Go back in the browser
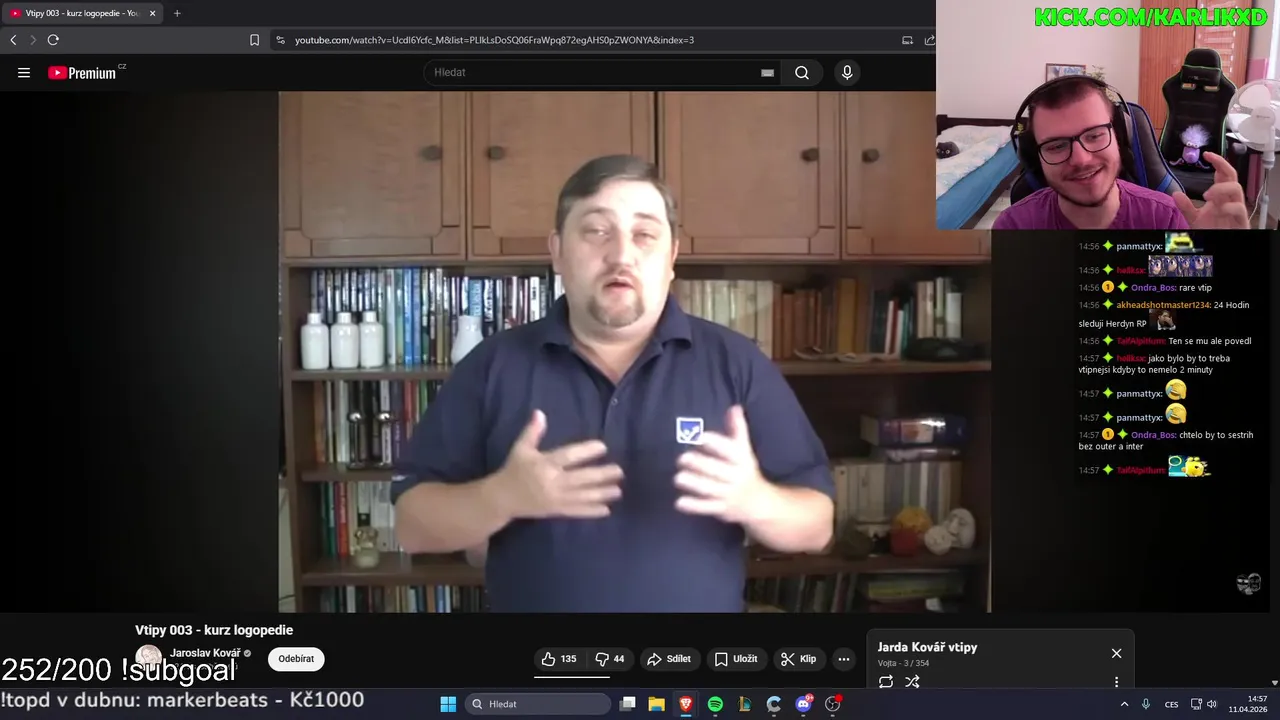1280x720 pixels. (13, 40)
